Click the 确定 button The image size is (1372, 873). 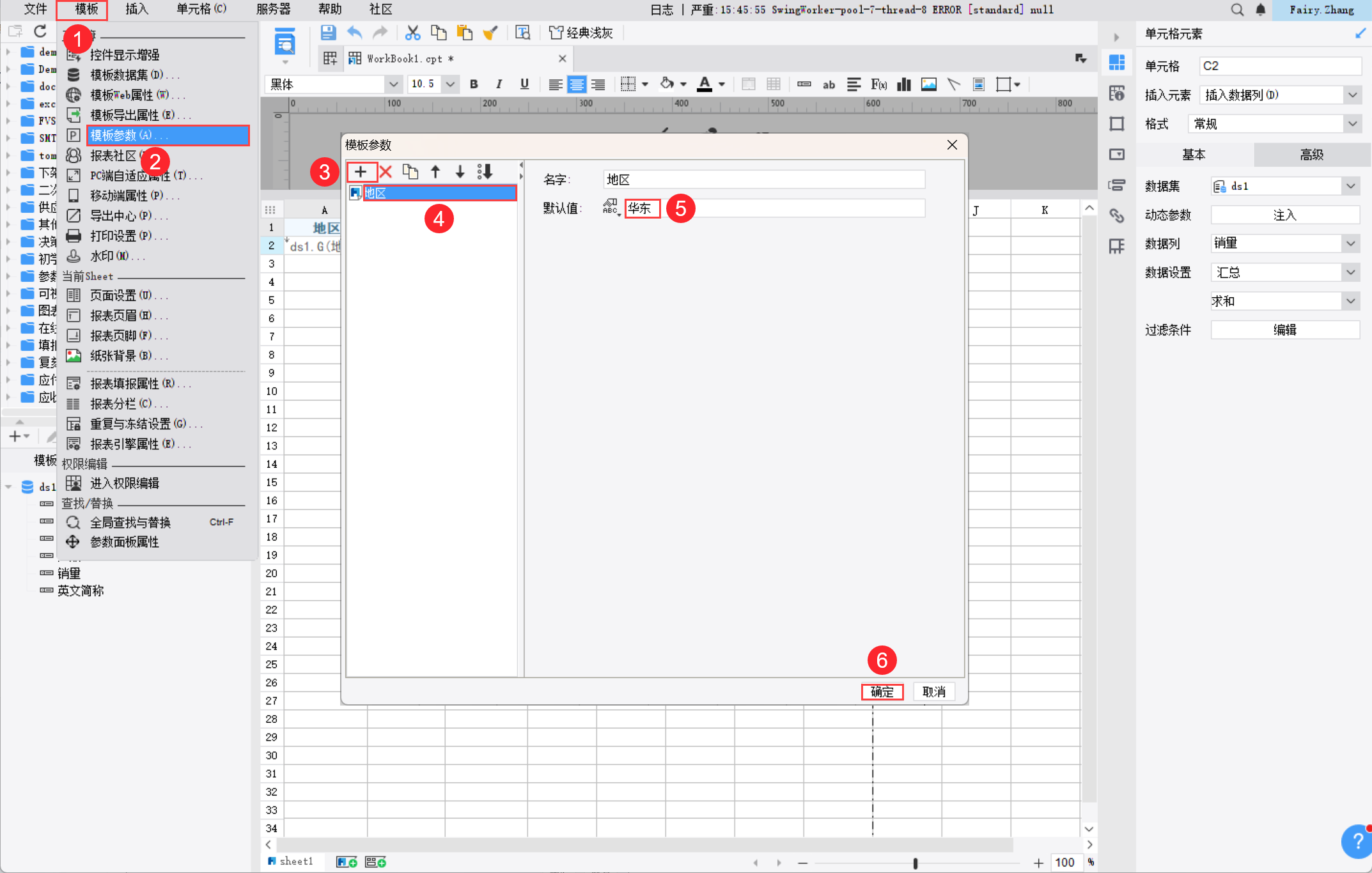(882, 691)
